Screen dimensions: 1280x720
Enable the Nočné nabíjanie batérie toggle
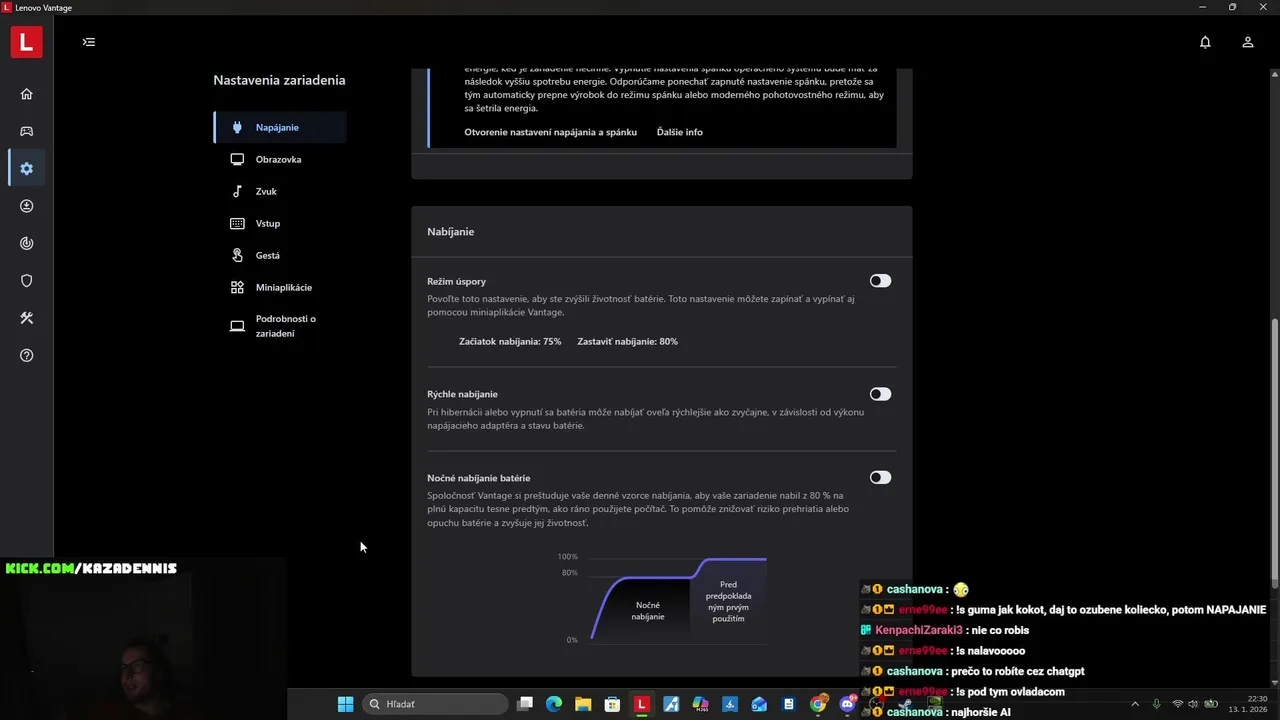(880, 478)
